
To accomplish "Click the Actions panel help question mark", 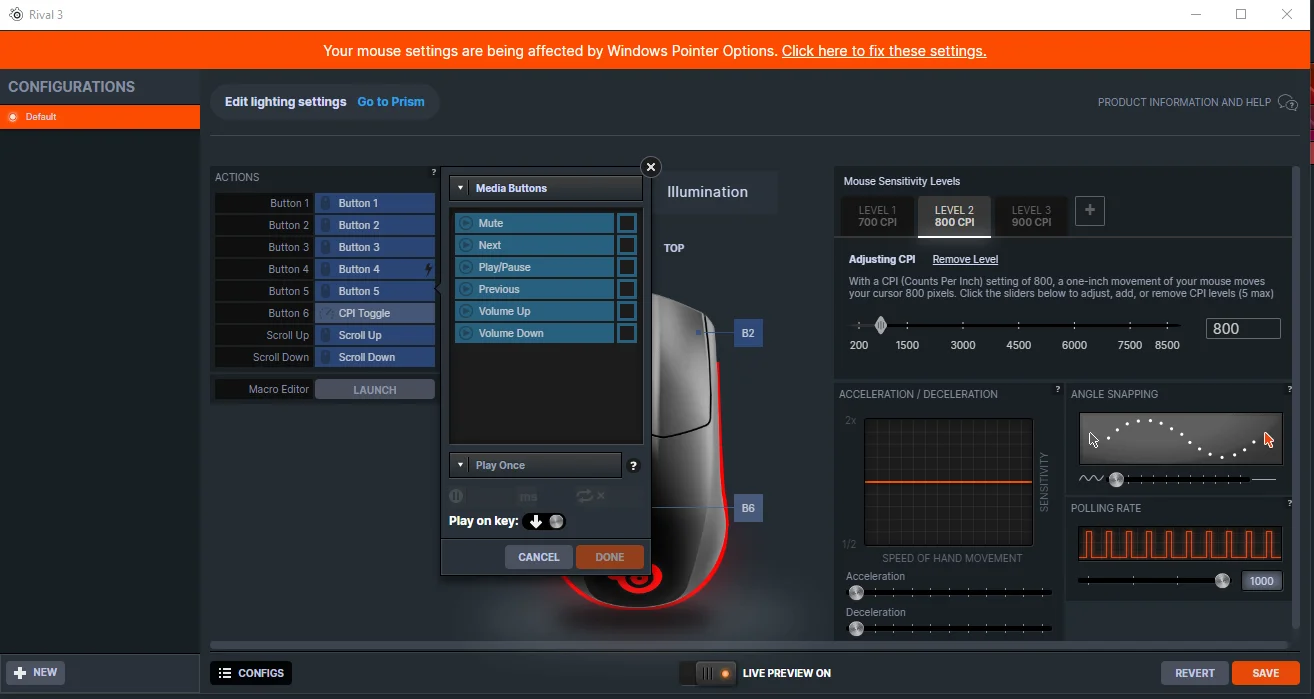I will [x=433, y=173].
